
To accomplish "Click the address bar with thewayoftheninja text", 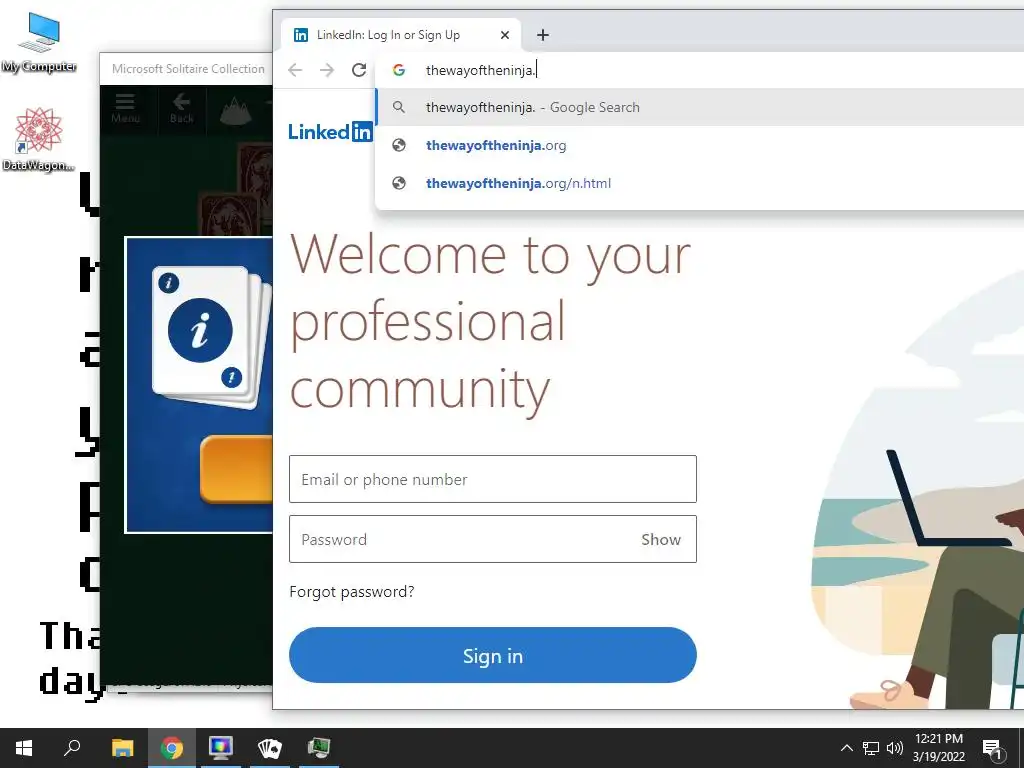I will click(x=699, y=70).
